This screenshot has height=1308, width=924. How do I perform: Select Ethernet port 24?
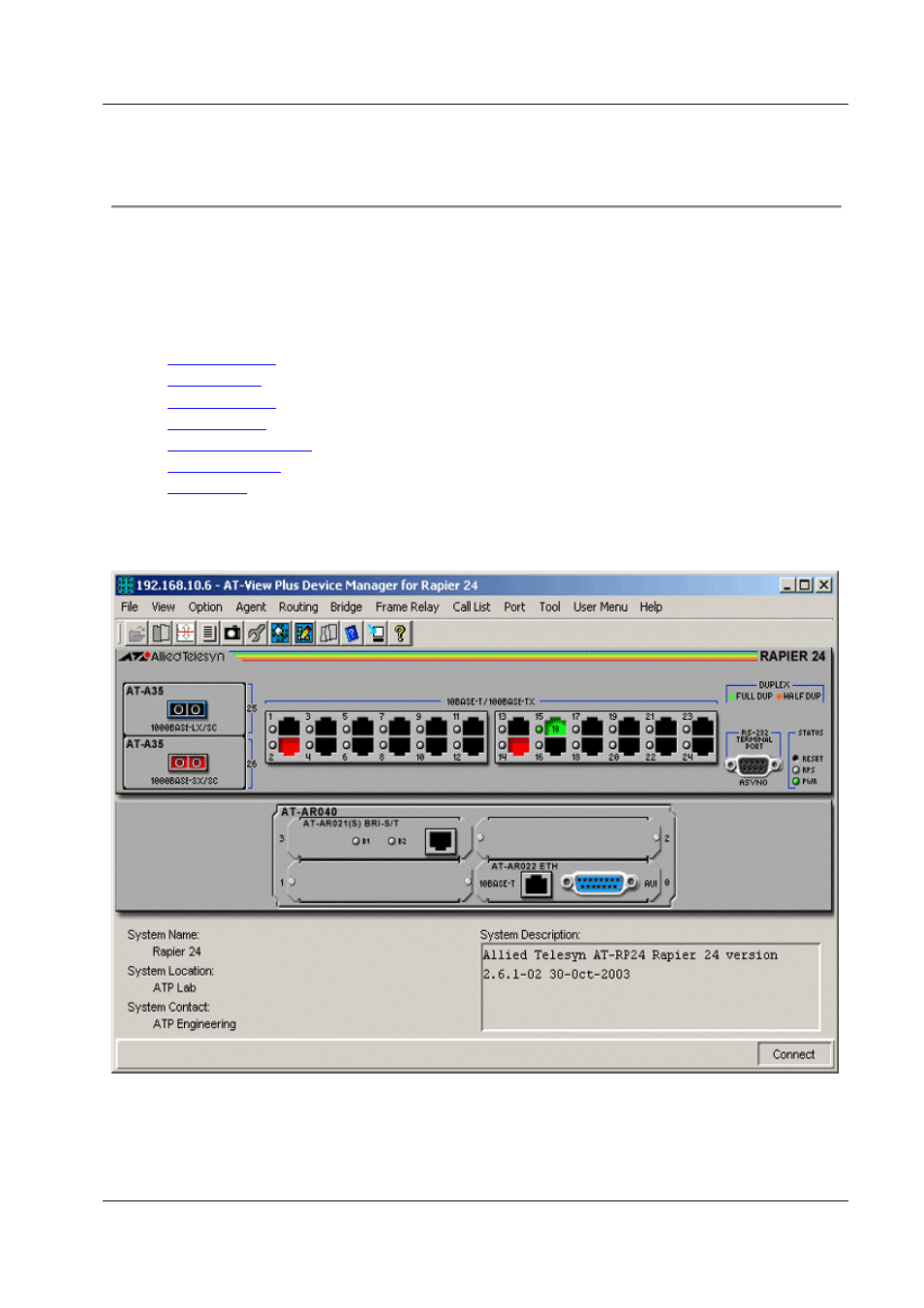tap(702, 746)
